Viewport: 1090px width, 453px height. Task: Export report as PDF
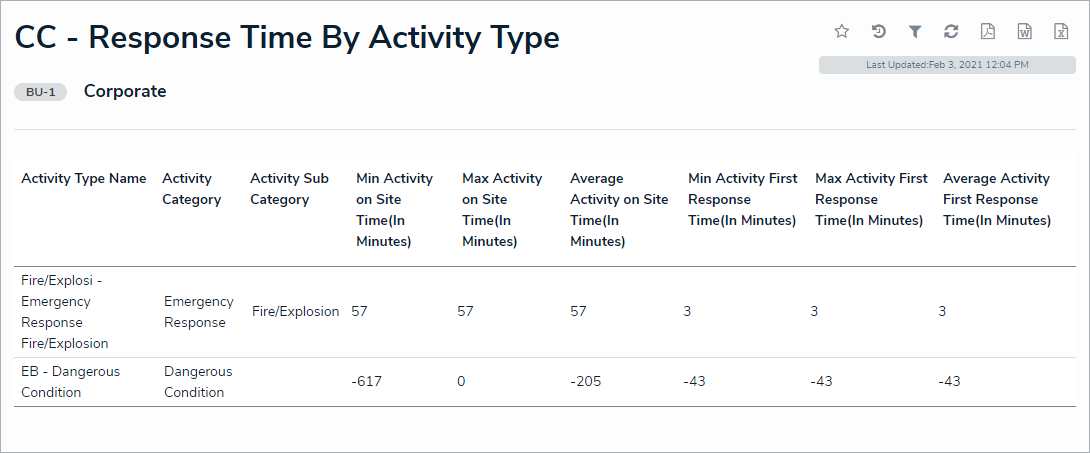(988, 32)
